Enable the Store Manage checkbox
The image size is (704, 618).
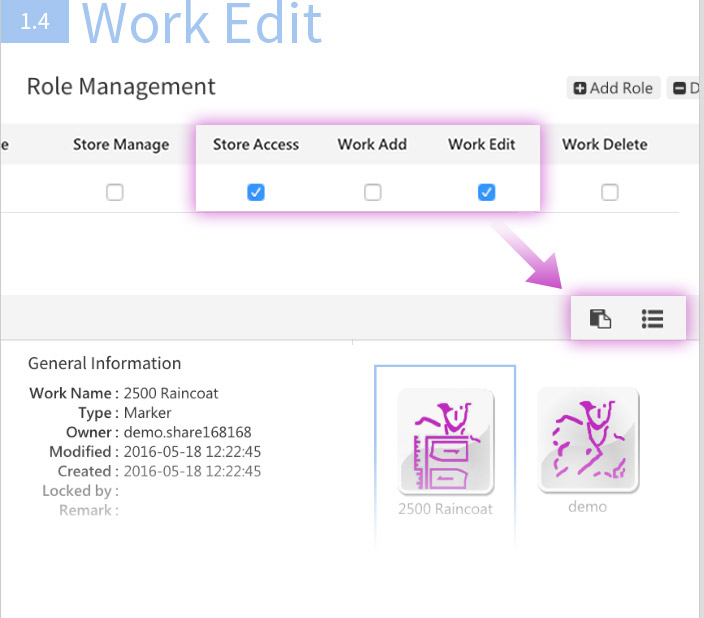[115, 192]
